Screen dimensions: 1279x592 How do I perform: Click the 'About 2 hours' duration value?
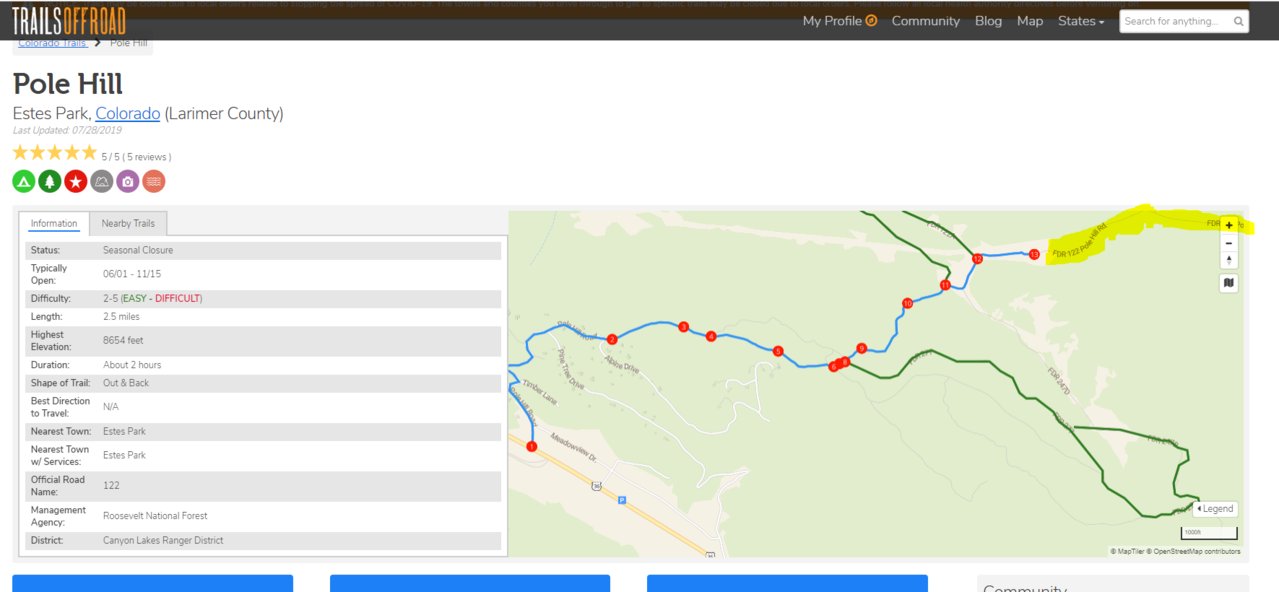tap(132, 365)
